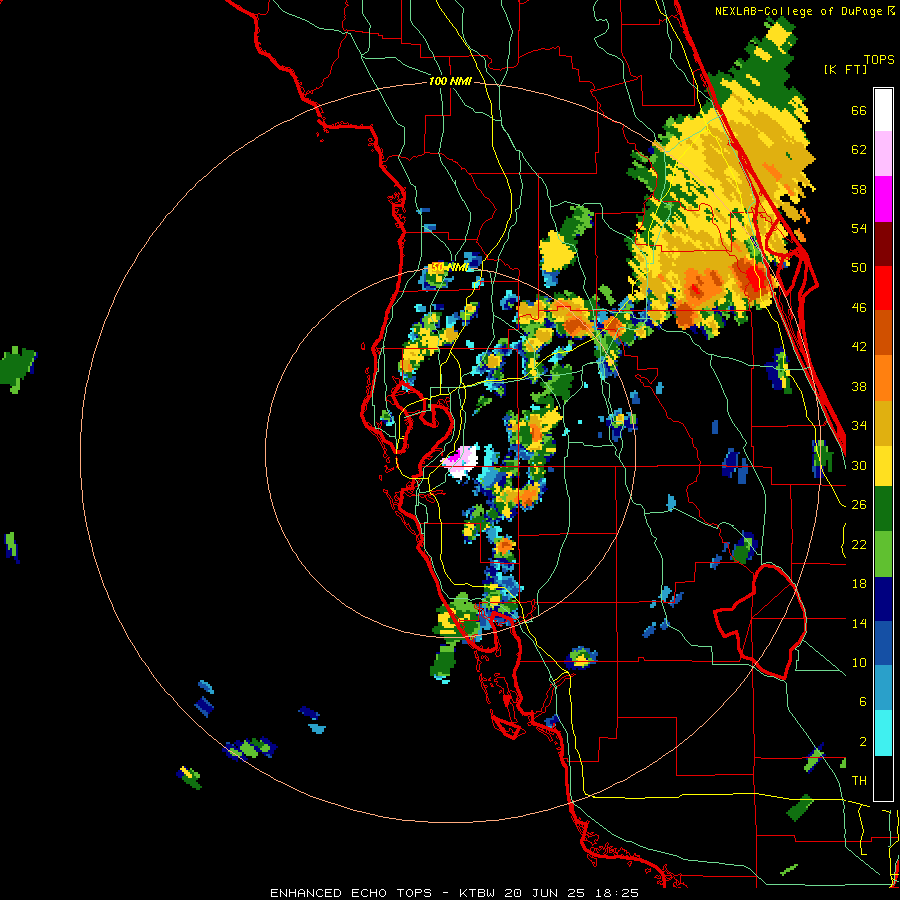Click the '100 NMI' range ring label

[450, 82]
